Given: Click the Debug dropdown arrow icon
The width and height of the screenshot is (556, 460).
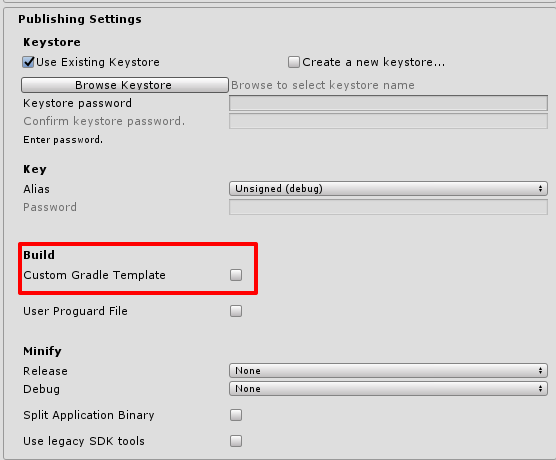Looking at the screenshot, I should coord(540,389).
